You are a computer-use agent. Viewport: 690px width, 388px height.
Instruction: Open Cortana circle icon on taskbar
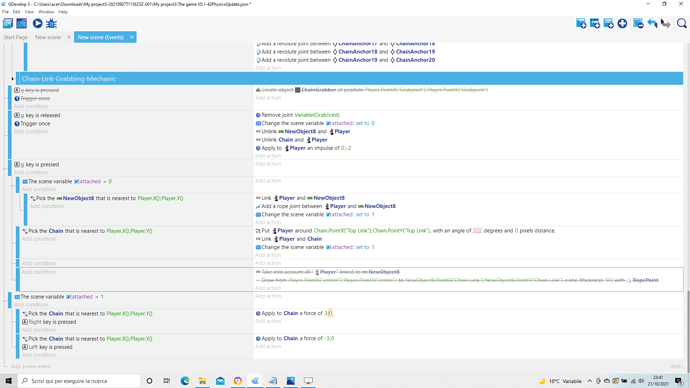tap(149, 381)
